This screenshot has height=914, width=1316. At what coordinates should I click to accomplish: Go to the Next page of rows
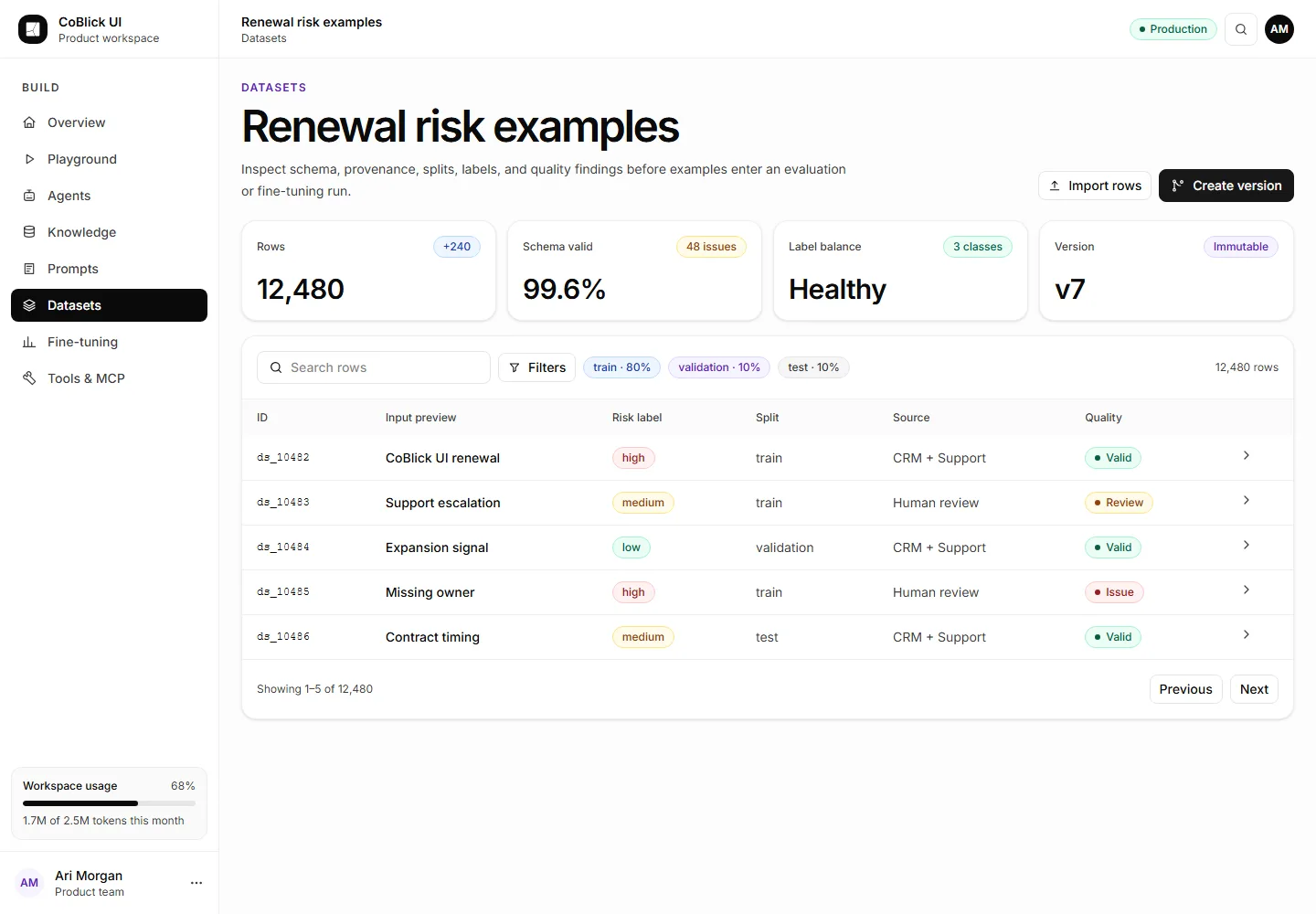(x=1254, y=689)
